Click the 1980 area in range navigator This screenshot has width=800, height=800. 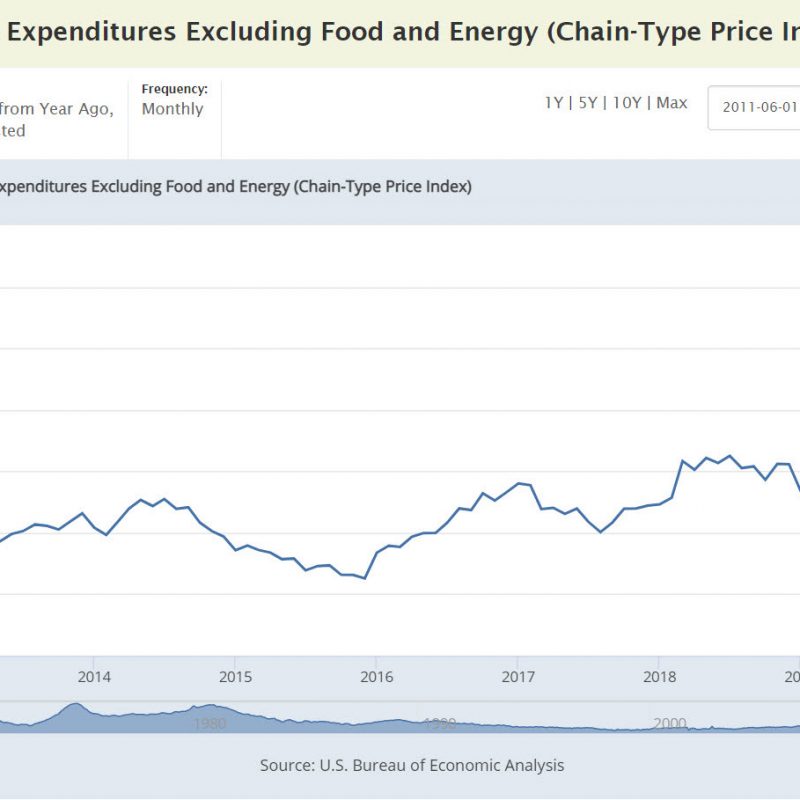click(208, 723)
